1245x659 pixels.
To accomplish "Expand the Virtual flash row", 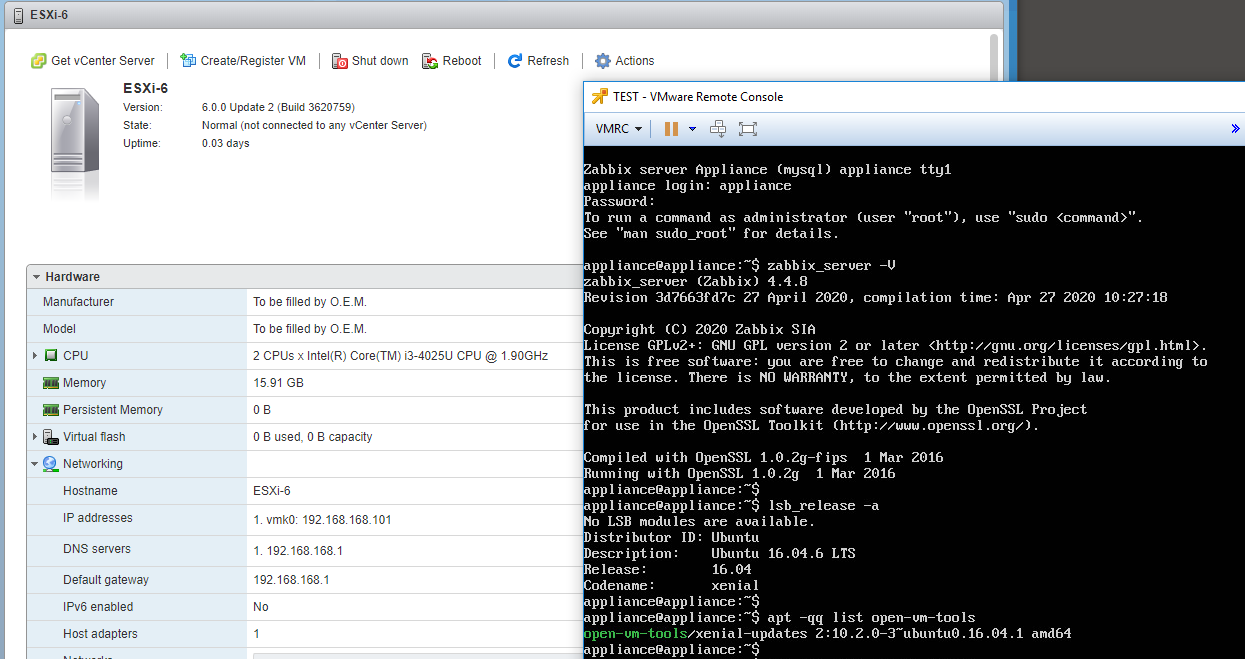I will (35, 437).
